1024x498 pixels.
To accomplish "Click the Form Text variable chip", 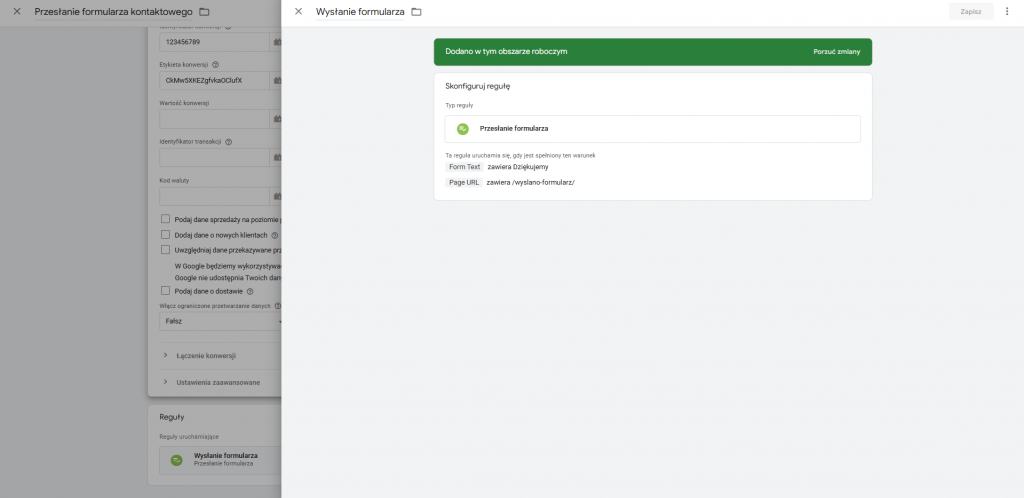I will 464,167.
